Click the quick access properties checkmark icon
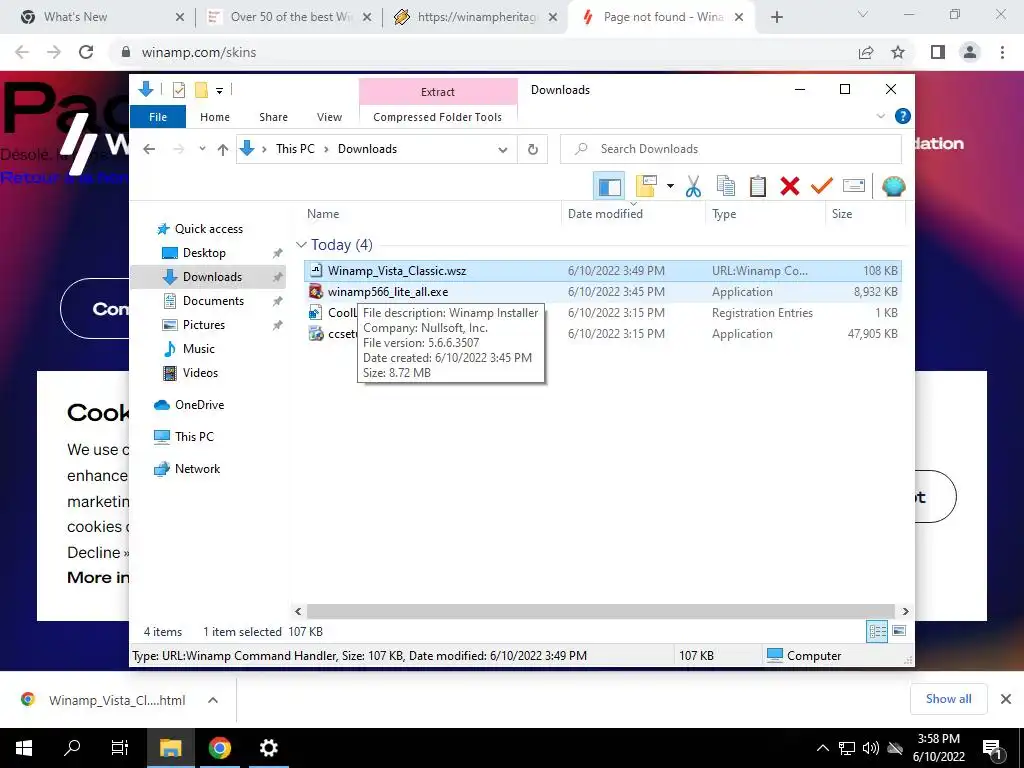Viewport: 1024px width, 768px height. pos(178,90)
